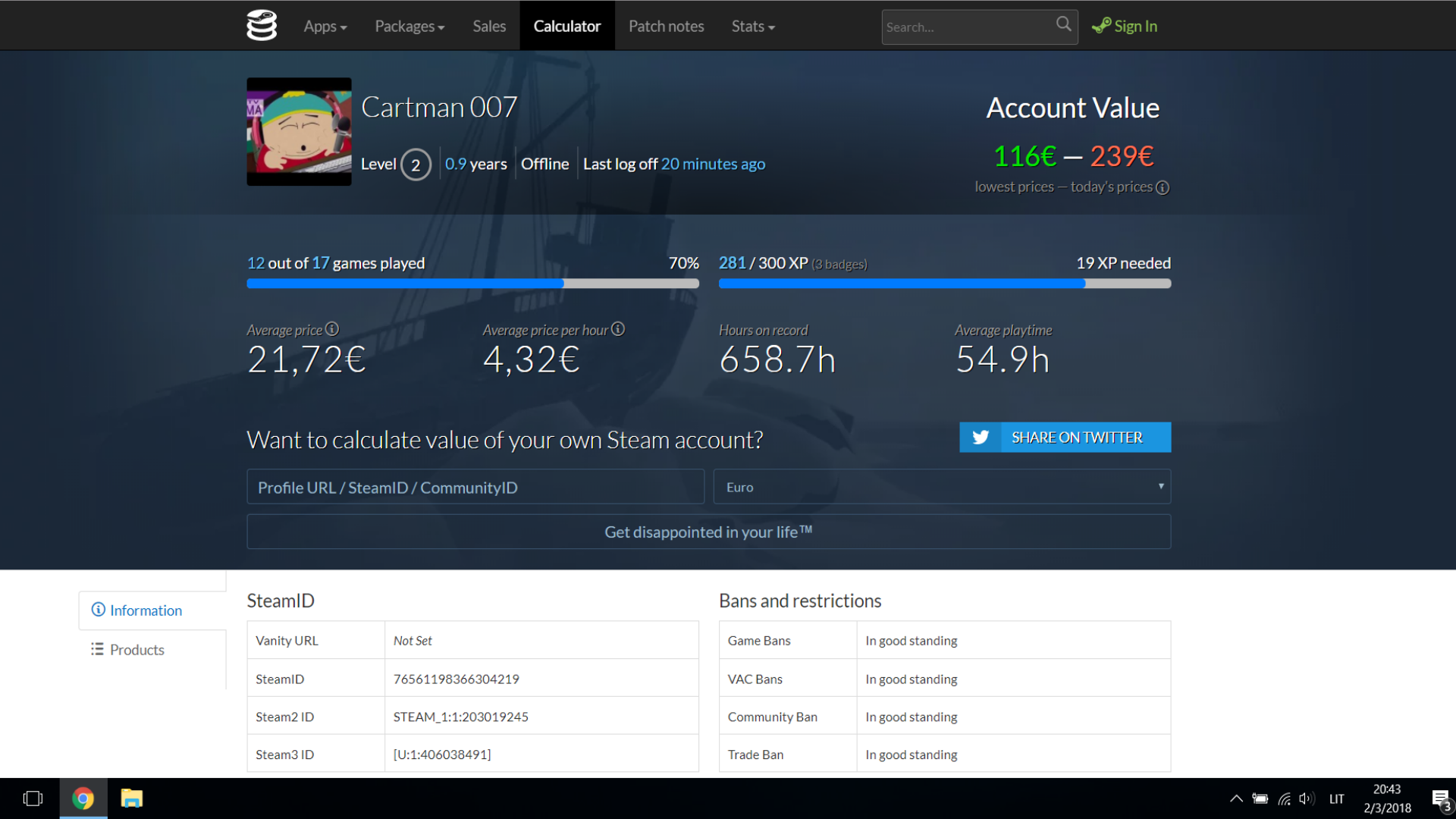The image size is (1456, 819).
Task: Click the 658.7h hours on record value
Action: pyautogui.click(x=777, y=359)
